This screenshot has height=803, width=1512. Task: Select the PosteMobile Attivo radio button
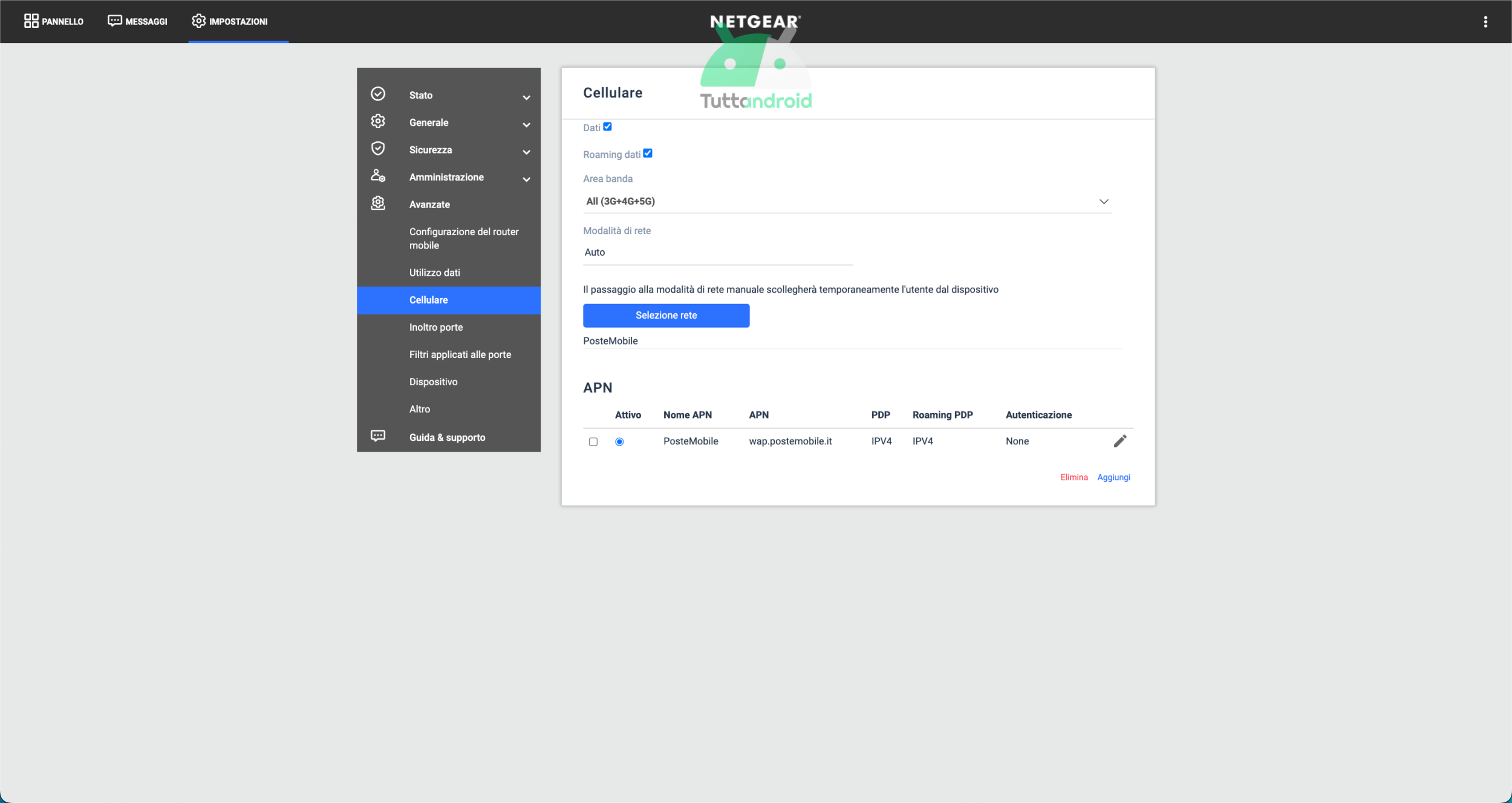coord(619,442)
